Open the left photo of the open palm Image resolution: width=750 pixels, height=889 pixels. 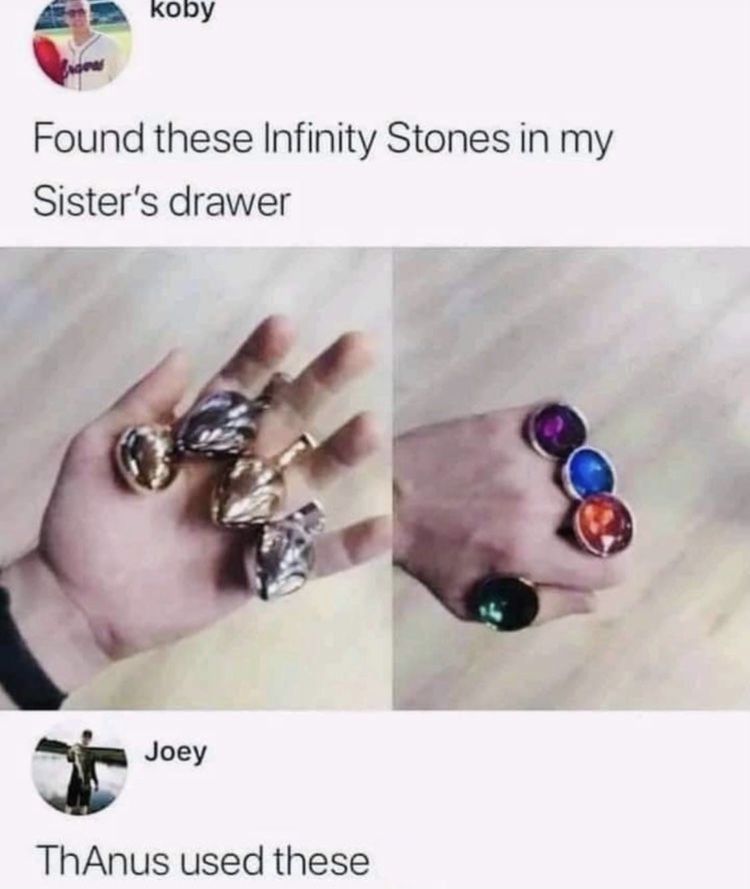(196, 479)
